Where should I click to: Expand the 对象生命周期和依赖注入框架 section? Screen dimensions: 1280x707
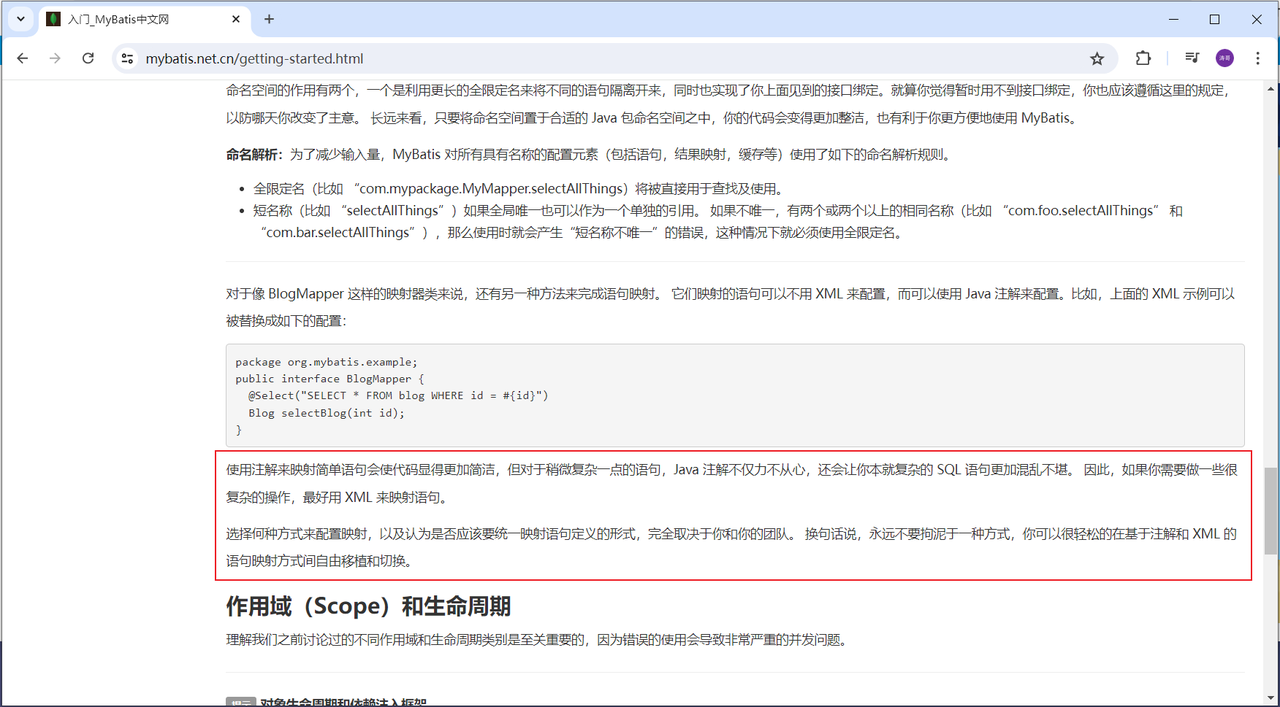[340, 700]
